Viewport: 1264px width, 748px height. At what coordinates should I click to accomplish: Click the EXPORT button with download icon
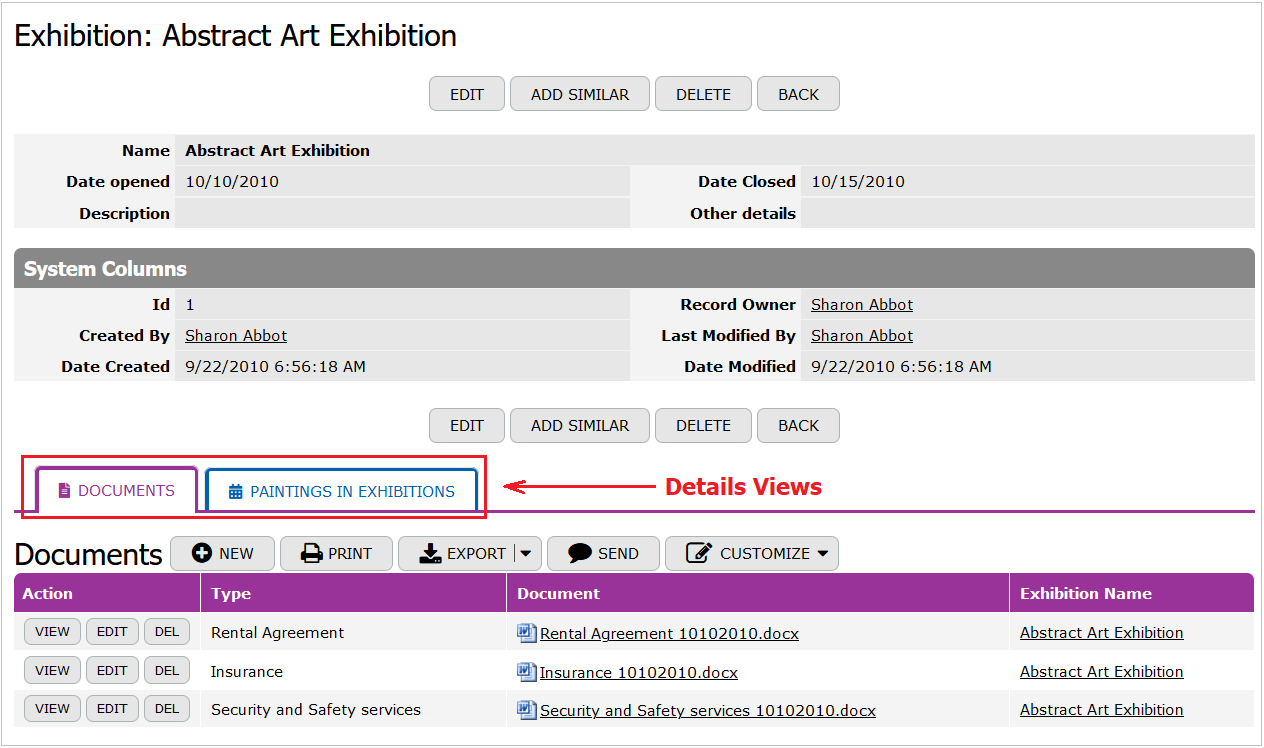(x=455, y=553)
